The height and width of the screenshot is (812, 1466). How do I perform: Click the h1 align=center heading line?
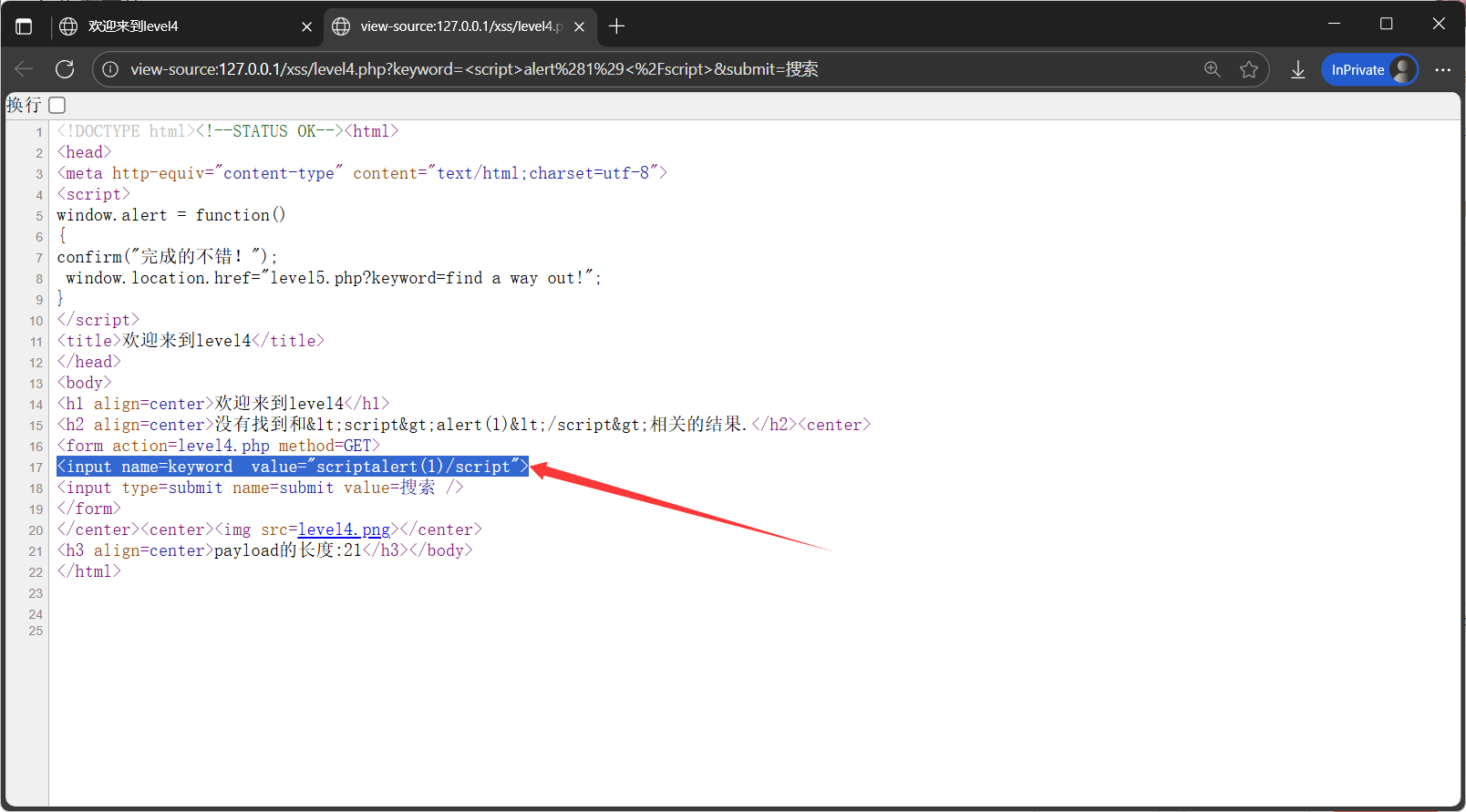(223, 404)
